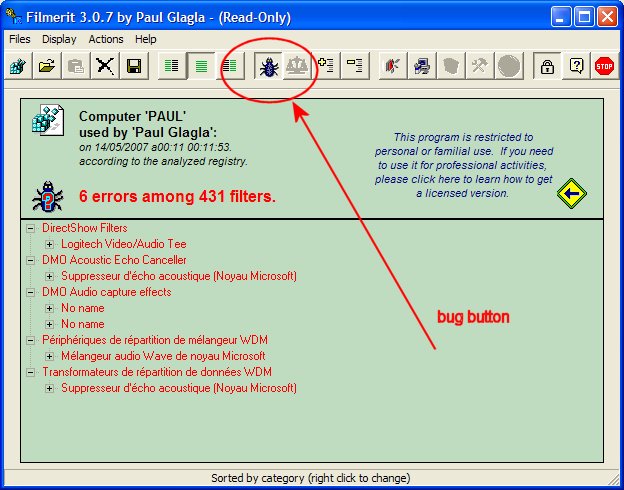Toggle the blue bug button in toolbar
This screenshot has height=490, width=624.
point(269,66)
